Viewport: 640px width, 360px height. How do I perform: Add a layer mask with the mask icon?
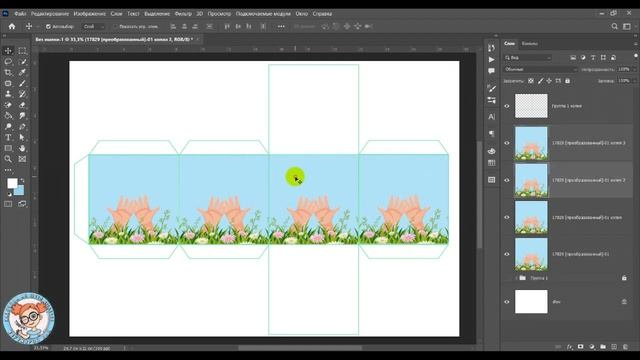click(580, 347)
